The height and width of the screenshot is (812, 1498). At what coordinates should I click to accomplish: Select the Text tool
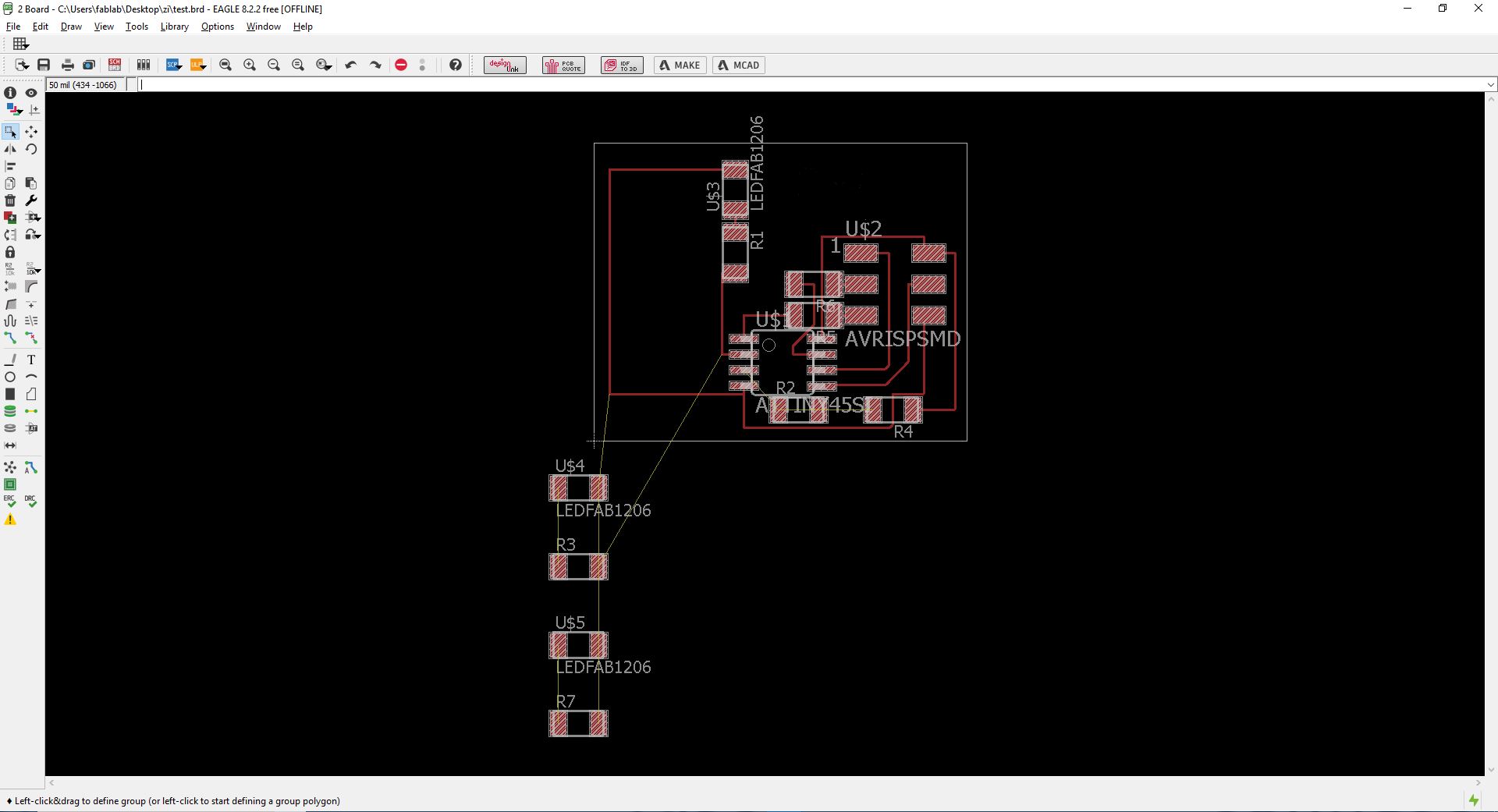[x=31, y=360]
